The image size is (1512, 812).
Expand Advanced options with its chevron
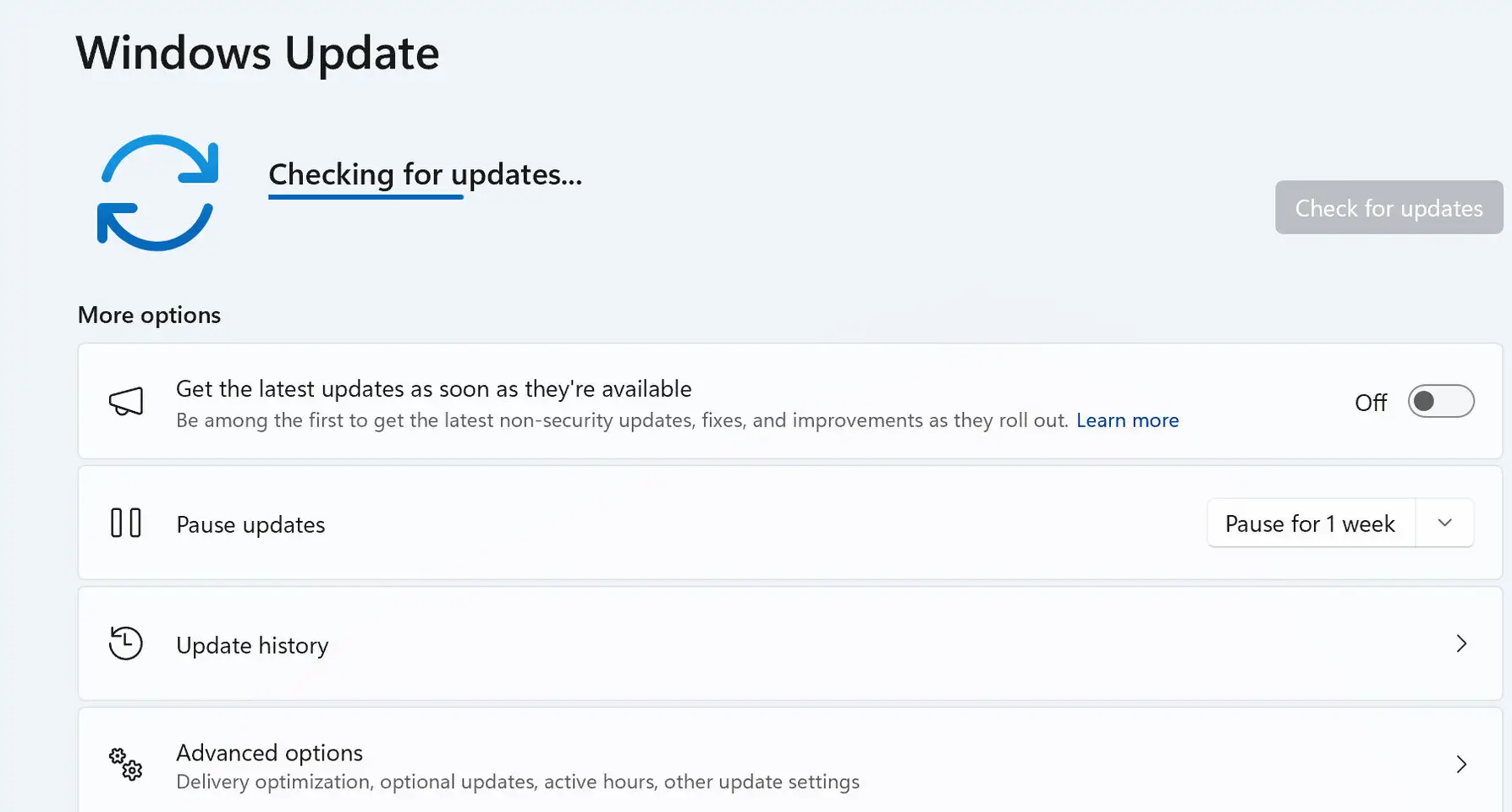[1461, 765]
